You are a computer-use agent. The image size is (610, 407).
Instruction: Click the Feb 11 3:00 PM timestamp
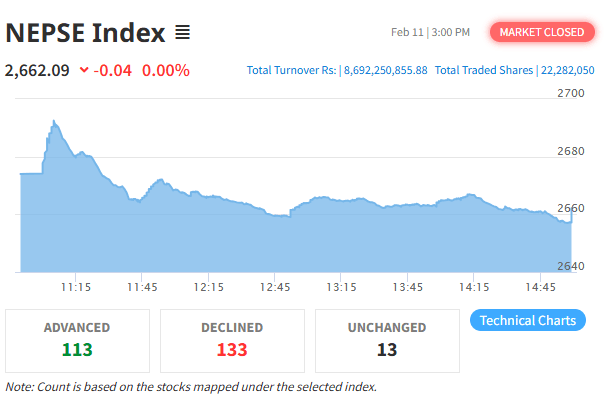click(430, 33)
